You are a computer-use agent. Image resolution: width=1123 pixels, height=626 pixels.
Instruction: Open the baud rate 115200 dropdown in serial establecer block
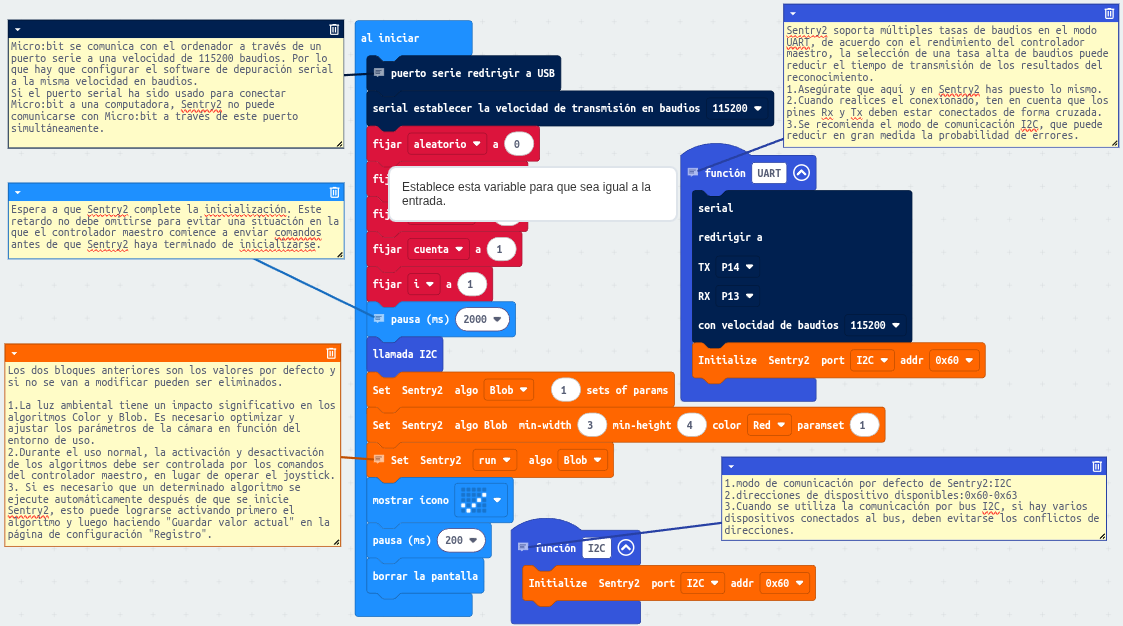point(737,108)
